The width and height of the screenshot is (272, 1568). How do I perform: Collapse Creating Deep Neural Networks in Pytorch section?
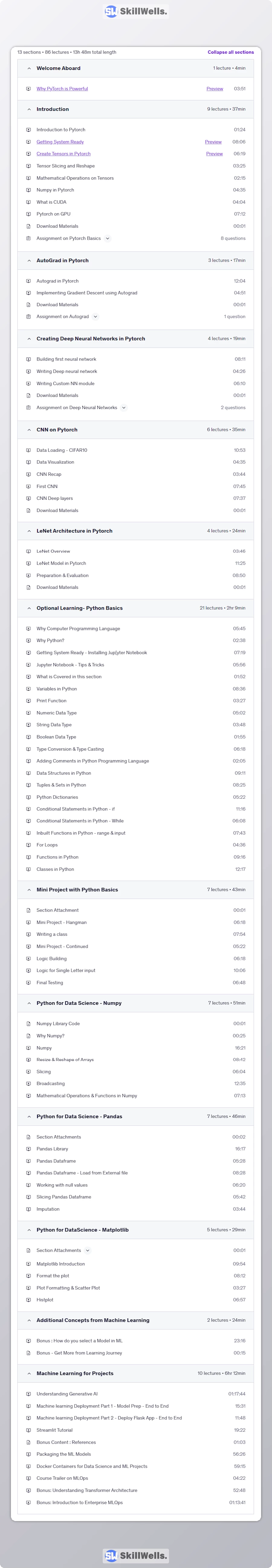click(x=29, y=339)
